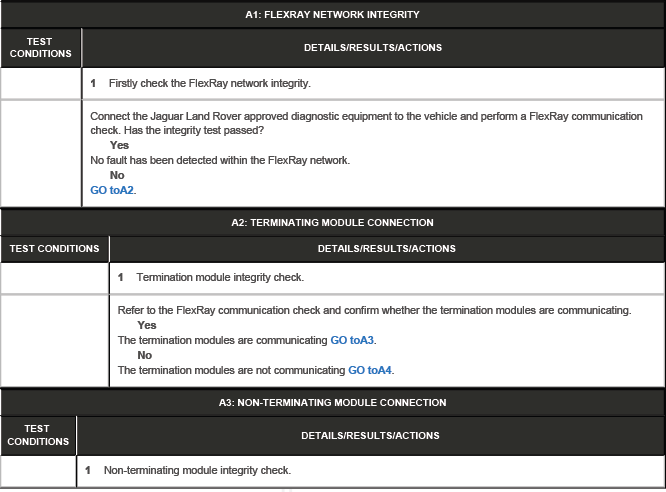Select the 'Yes' answer in section A2
Screen dimensions: 666x492
coord(147,325)
